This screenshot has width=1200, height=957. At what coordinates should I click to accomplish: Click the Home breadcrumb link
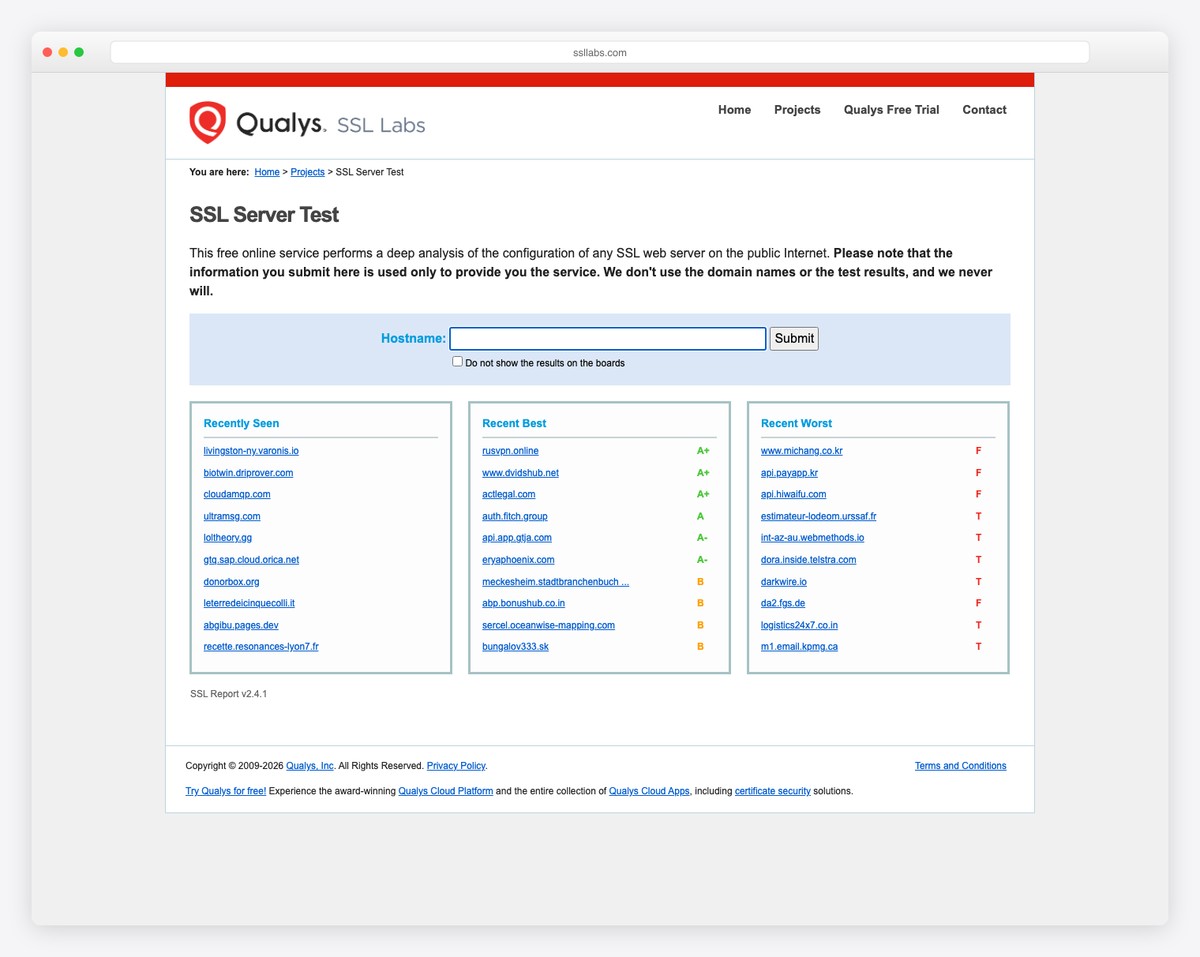pos(267,172)
